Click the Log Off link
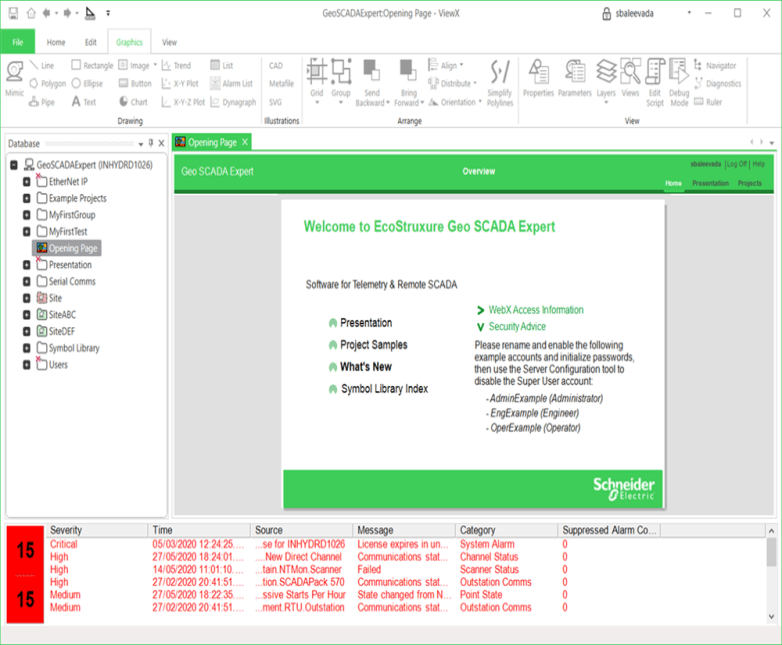 (x=736, y=163)
